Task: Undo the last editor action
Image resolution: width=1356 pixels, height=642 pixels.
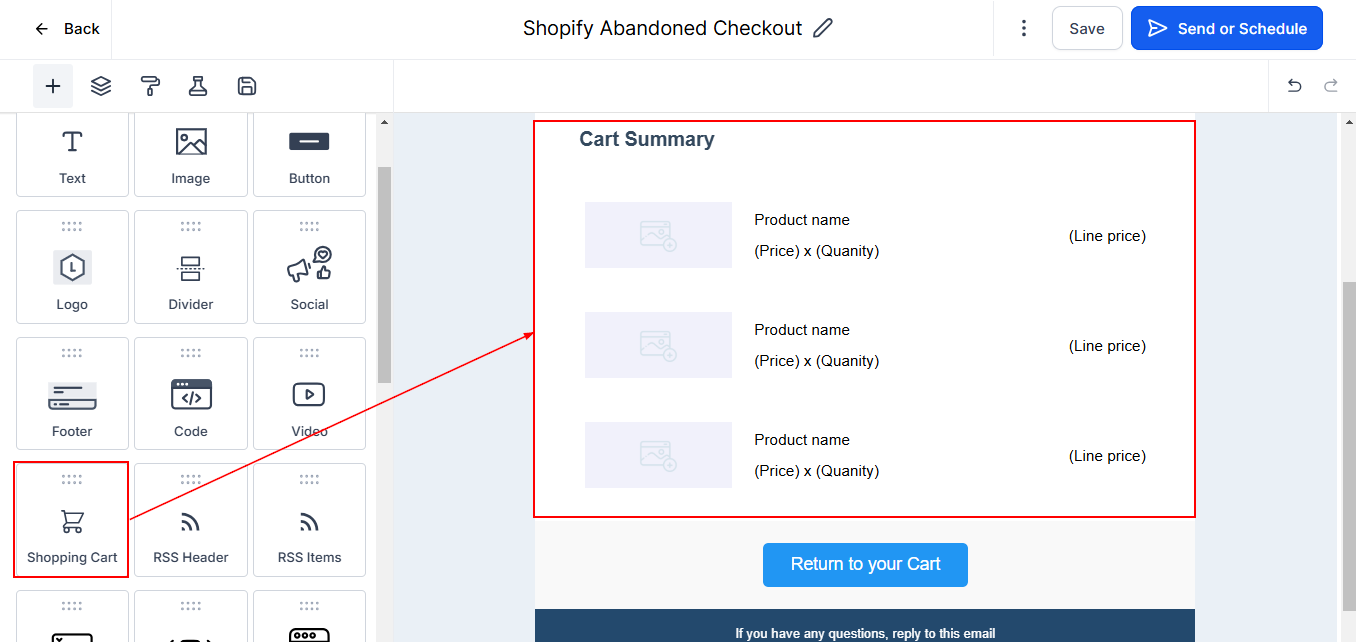Action: (x=1294, y=86)
